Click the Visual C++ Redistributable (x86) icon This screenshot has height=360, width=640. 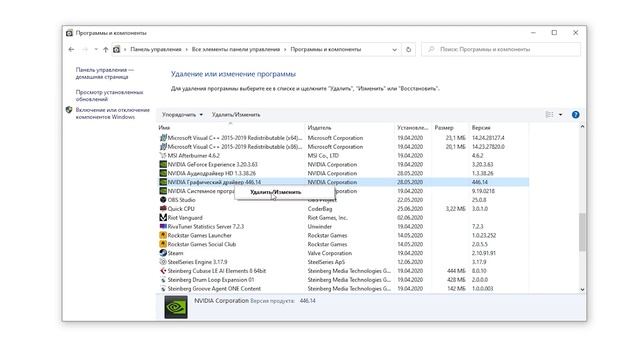click(163, 147)
